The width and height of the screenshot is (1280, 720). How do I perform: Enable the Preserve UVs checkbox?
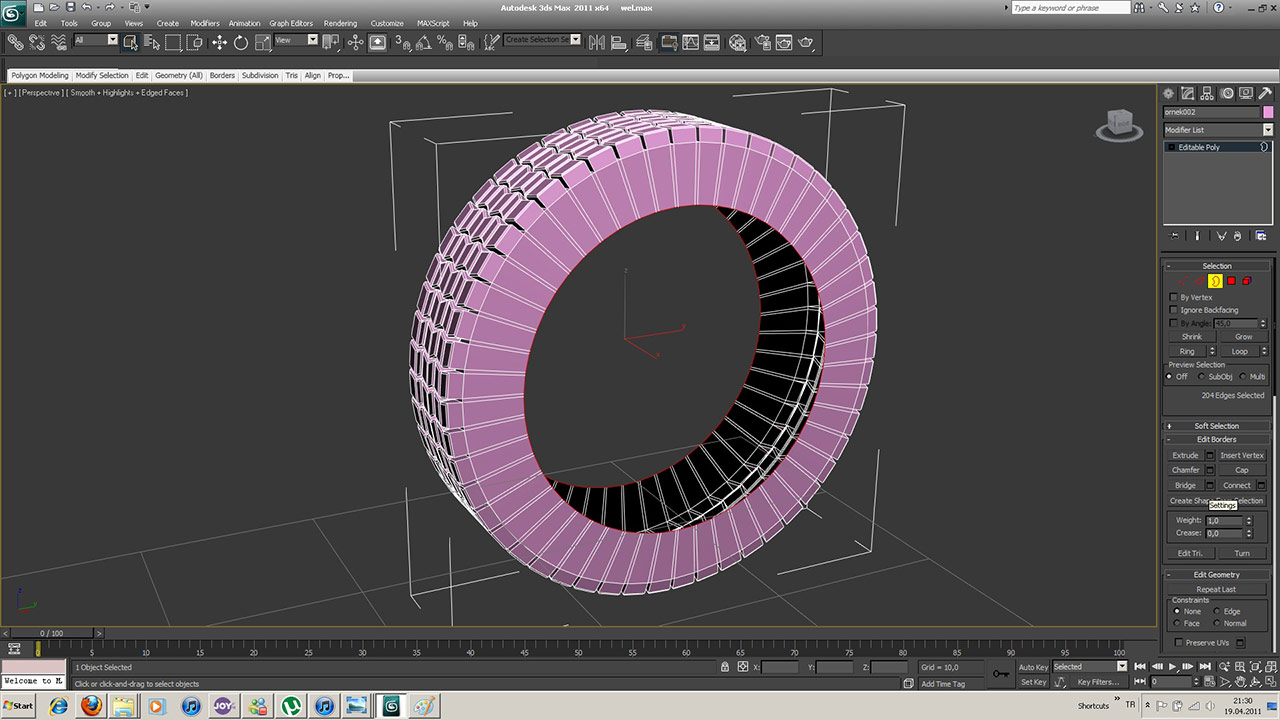[x=1179, y=643]
